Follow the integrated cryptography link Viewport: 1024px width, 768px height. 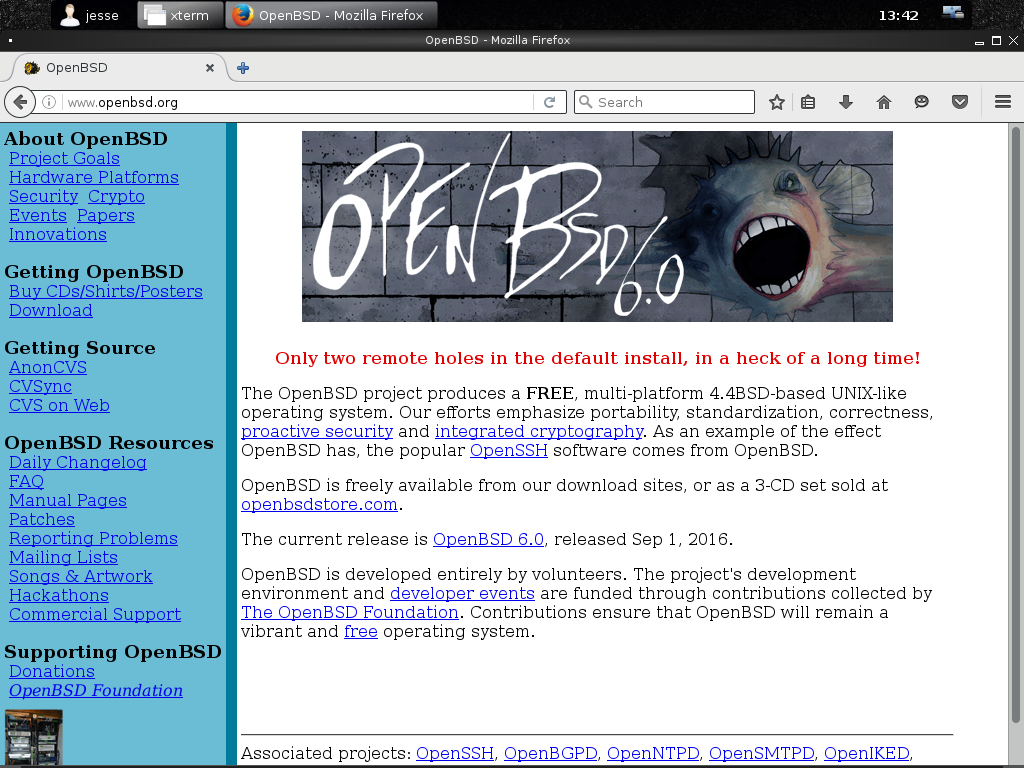[539, 432]
